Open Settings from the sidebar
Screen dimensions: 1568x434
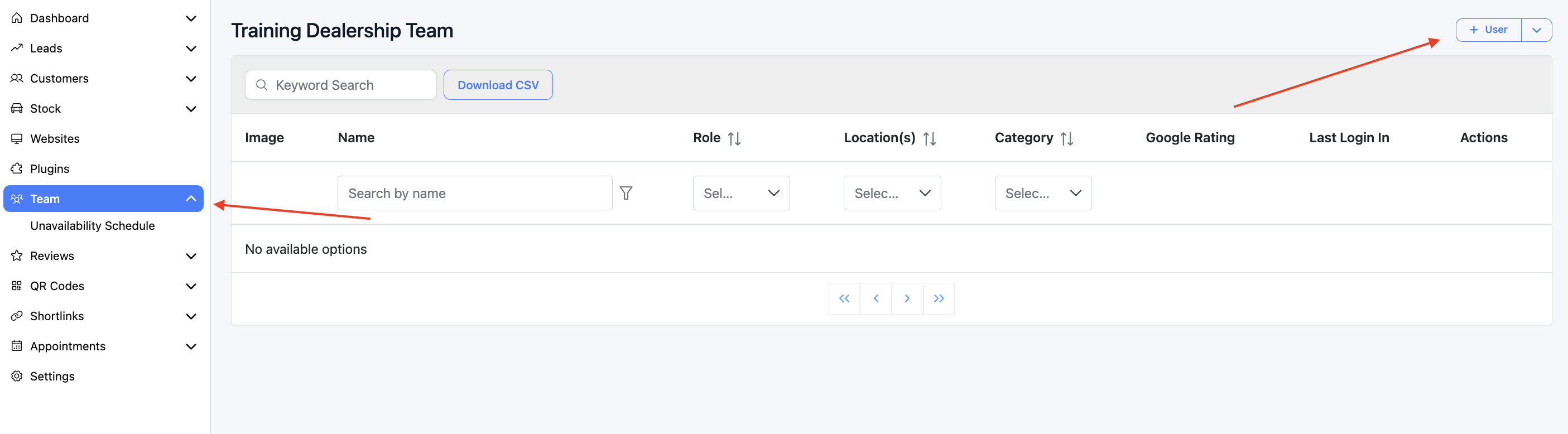(x=52, y=376)
